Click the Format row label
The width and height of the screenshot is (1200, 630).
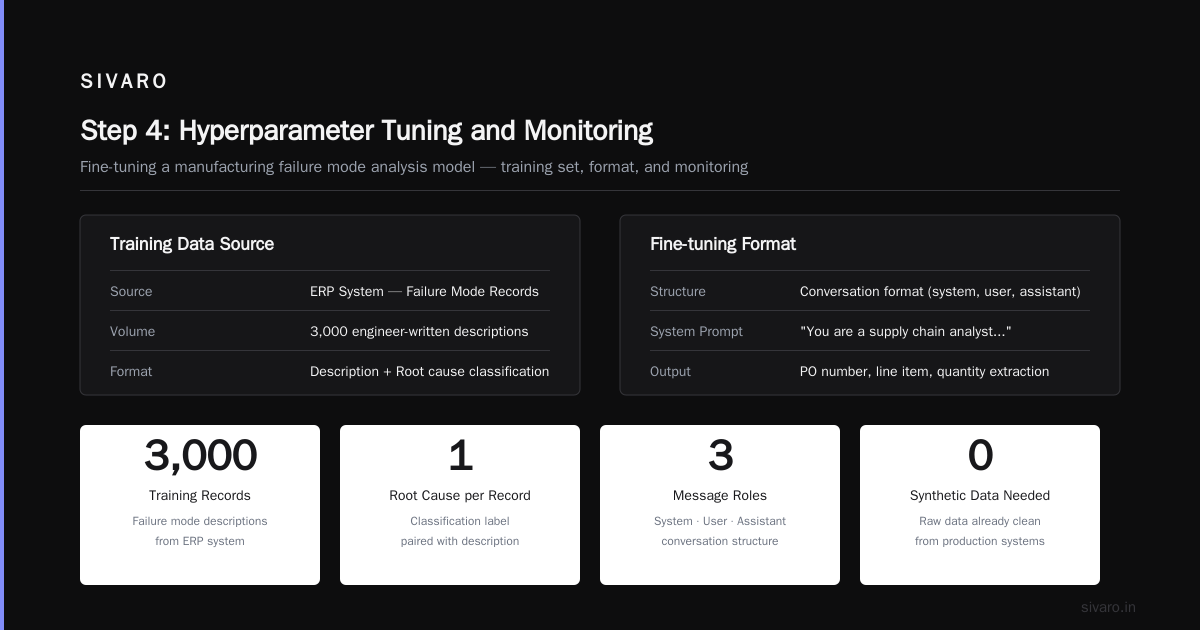131,371
